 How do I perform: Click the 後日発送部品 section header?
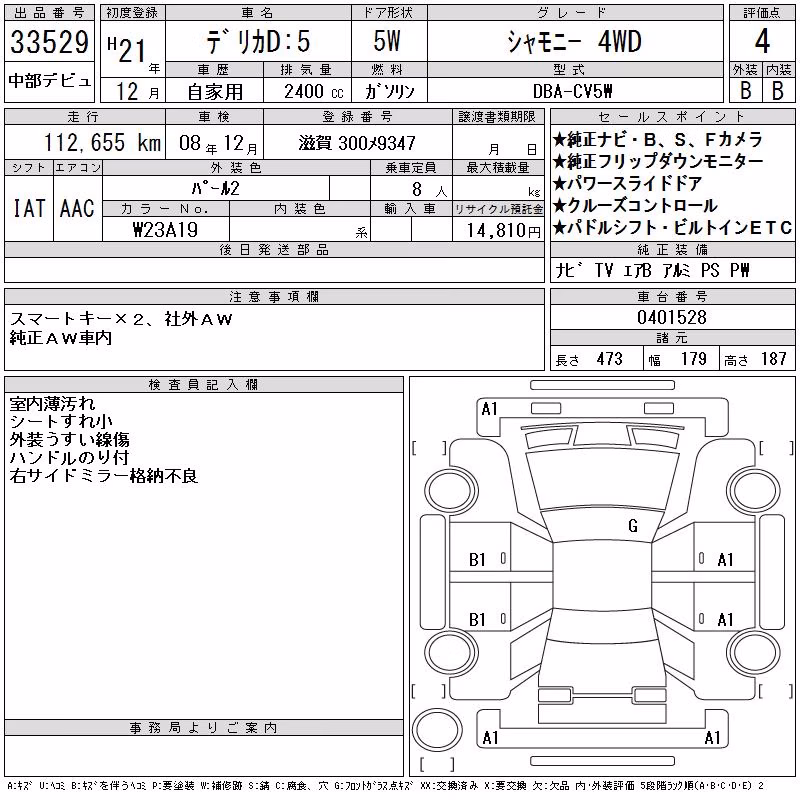tap(274, 249)
